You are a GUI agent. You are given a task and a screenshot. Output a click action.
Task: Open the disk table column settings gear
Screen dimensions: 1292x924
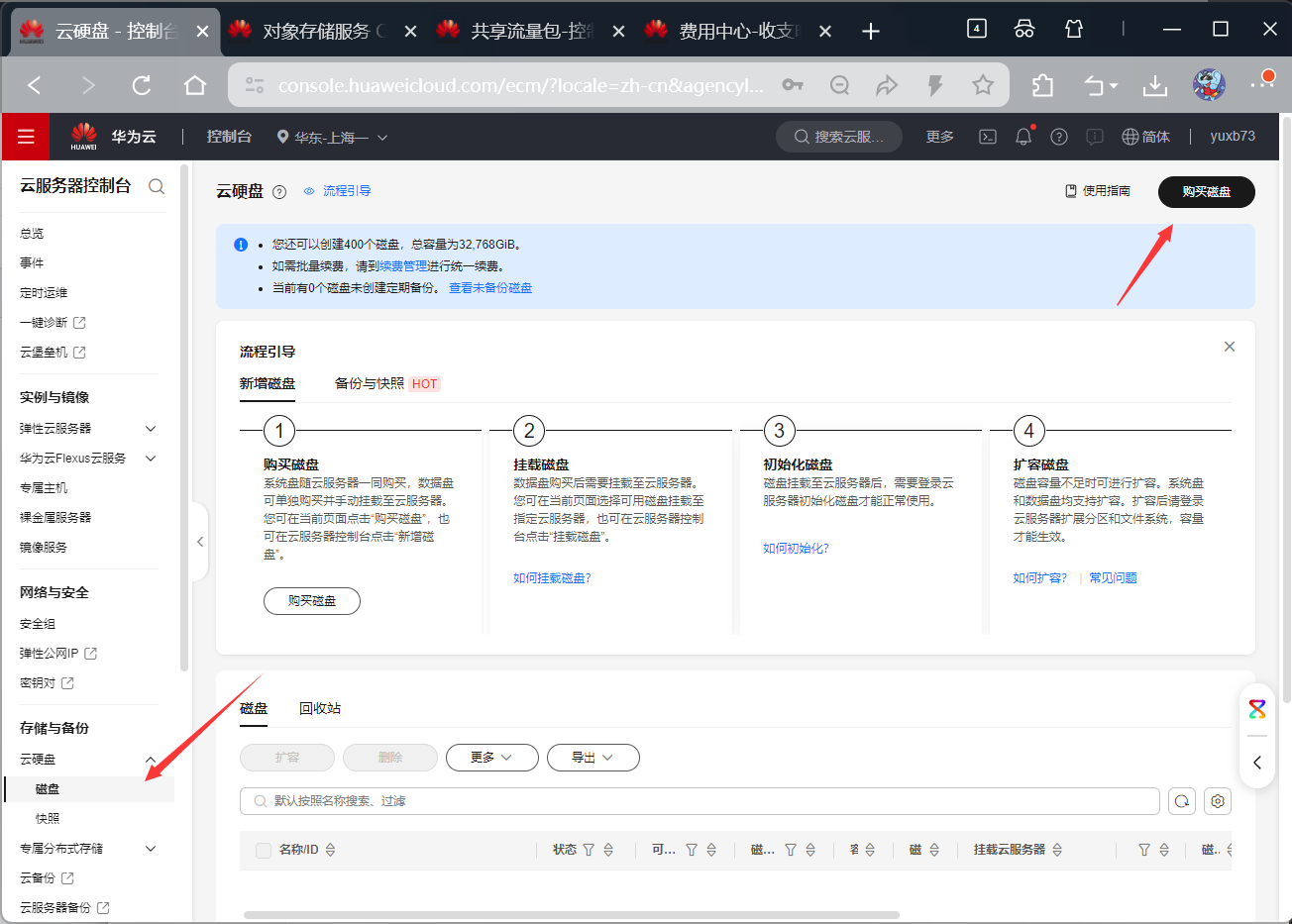[1218, 801]
